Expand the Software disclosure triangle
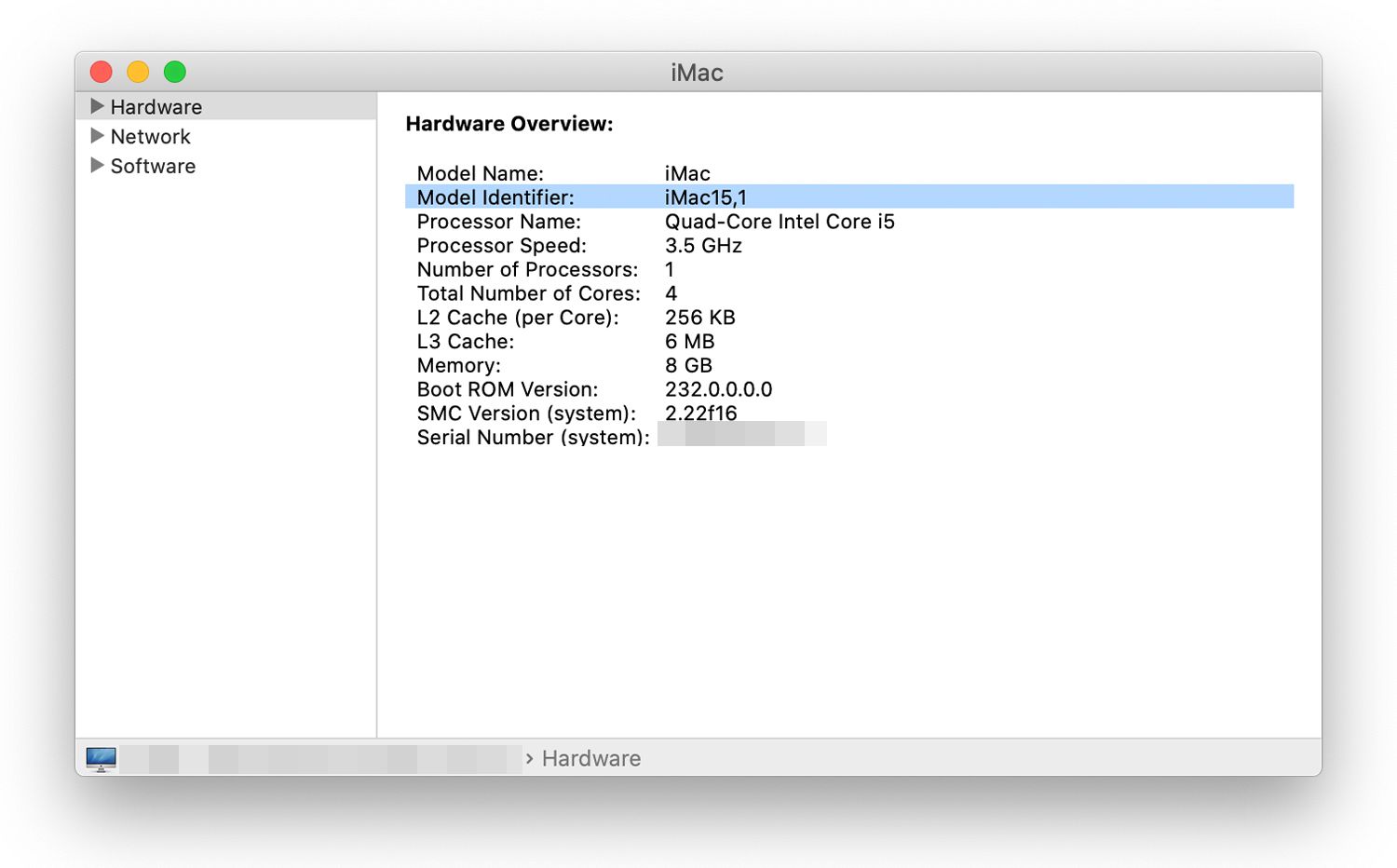This screenshot has width=1397, height=868. (x=97, y=166)
